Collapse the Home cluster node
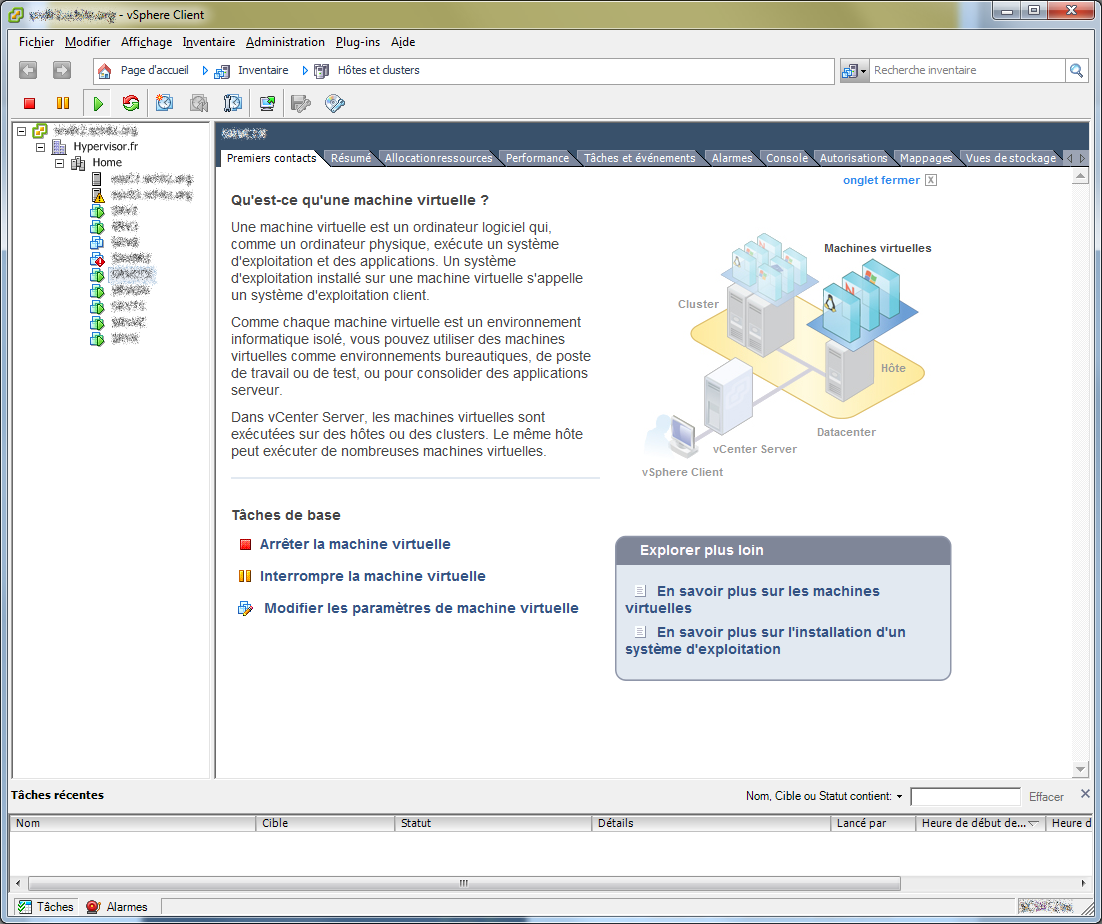 coord(60,163)
